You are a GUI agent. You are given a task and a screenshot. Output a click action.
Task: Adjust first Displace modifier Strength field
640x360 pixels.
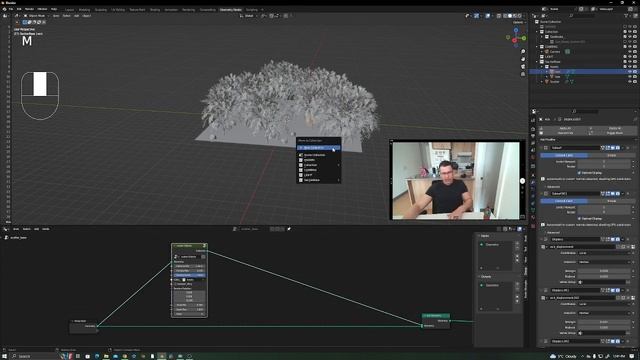tap(604, 271)
